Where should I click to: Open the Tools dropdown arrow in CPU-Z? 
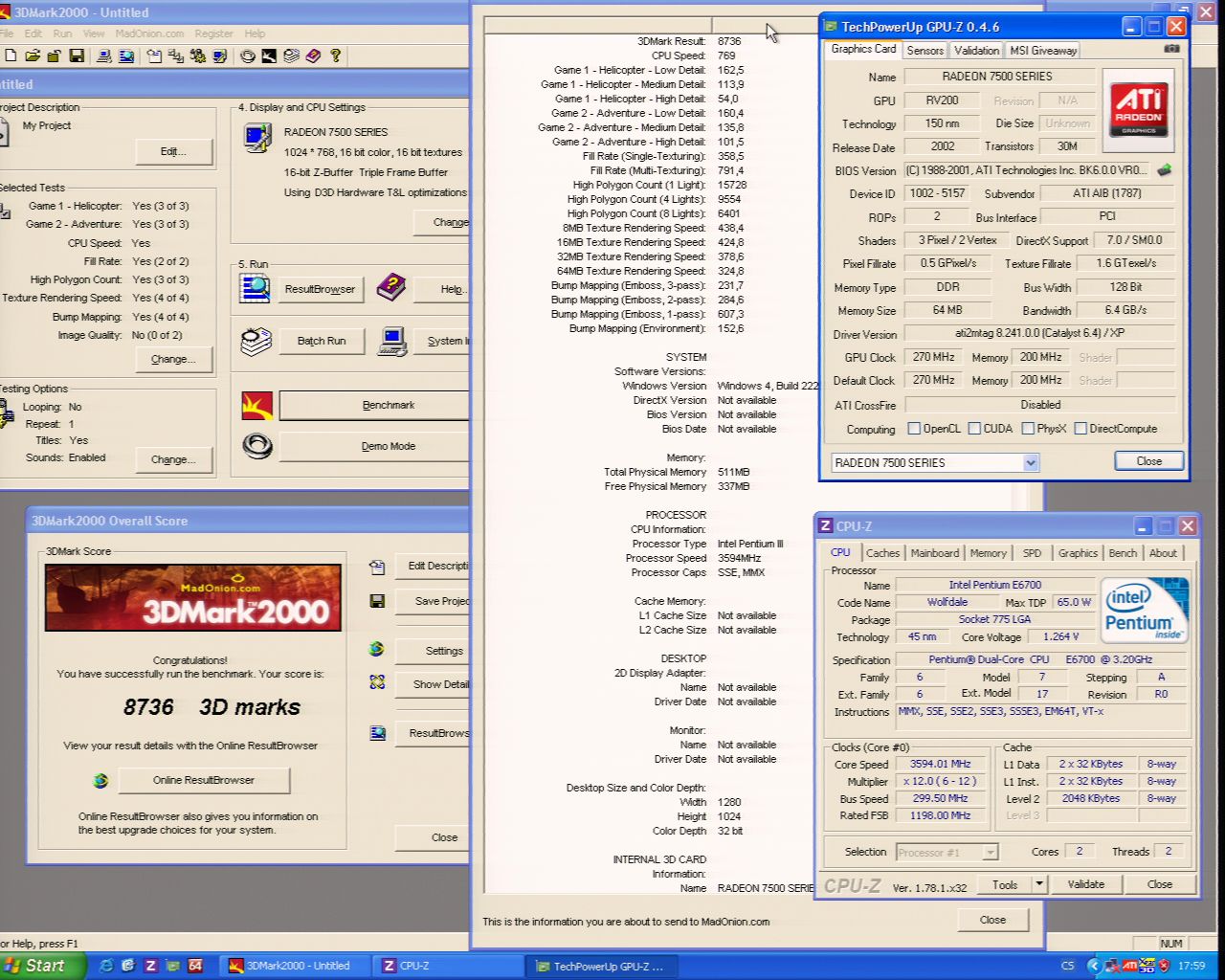click(x=1039, y=884)
